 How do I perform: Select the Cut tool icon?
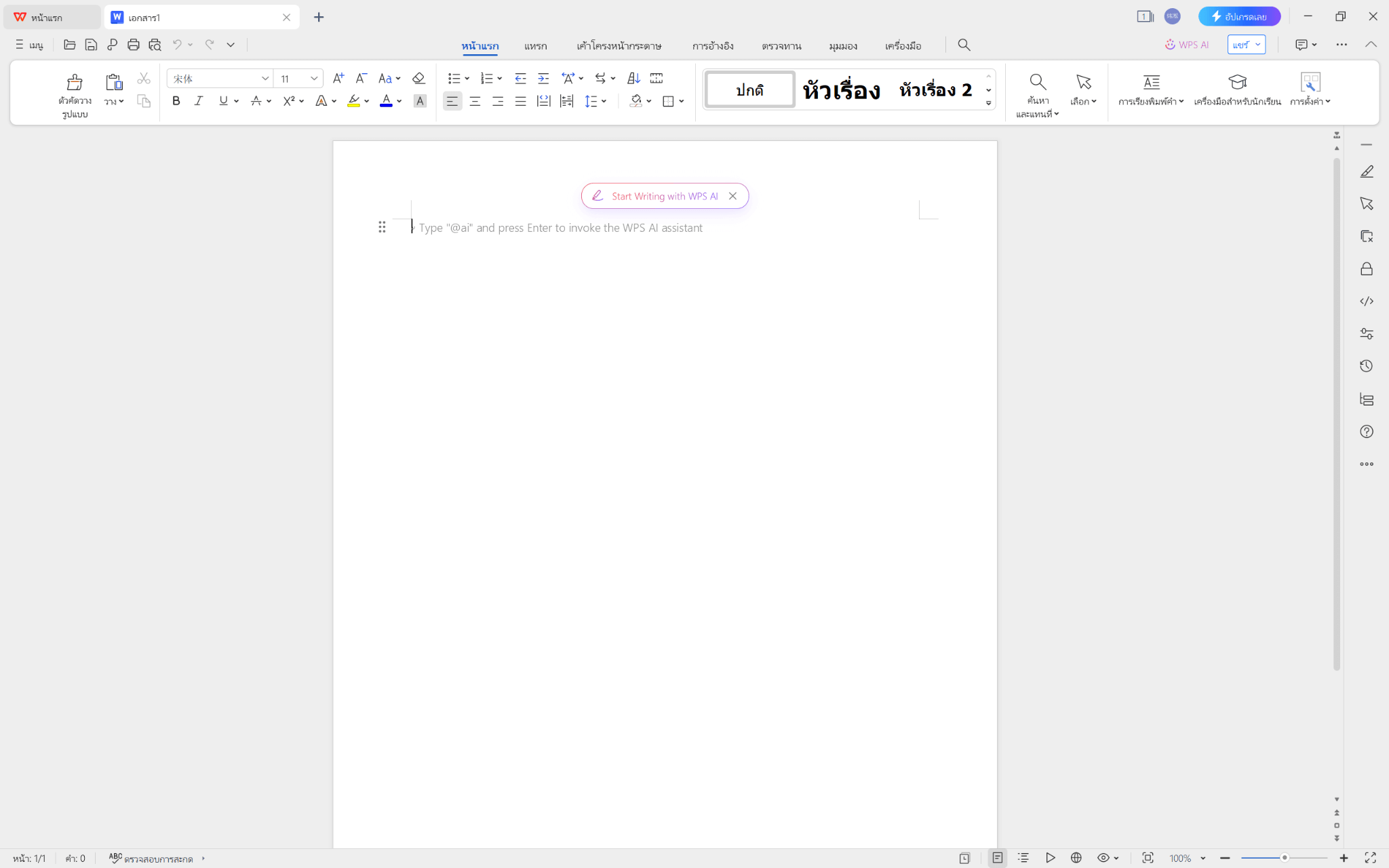[143, 77]
